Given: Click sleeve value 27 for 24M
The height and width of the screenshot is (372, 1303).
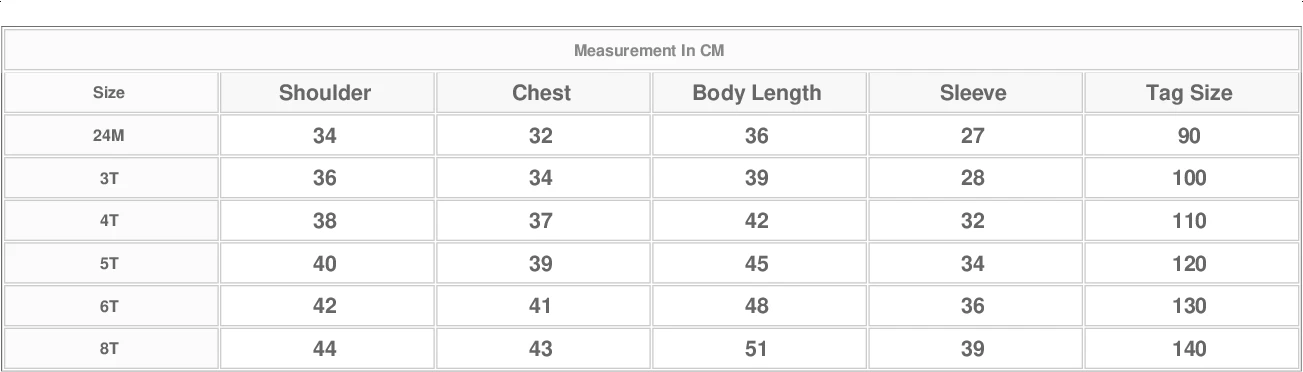Looking at the screenshot, I should [973, 136].
